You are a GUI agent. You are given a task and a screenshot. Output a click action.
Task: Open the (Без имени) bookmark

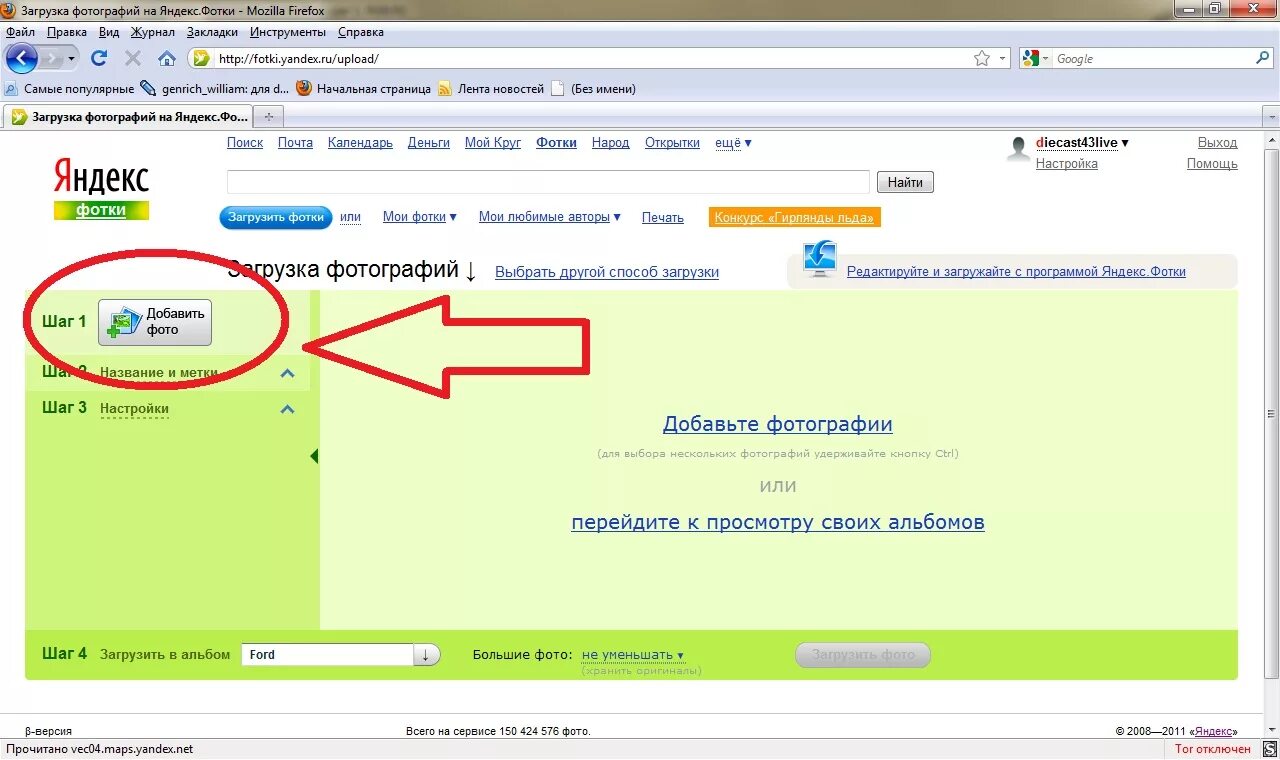[593, 89]
